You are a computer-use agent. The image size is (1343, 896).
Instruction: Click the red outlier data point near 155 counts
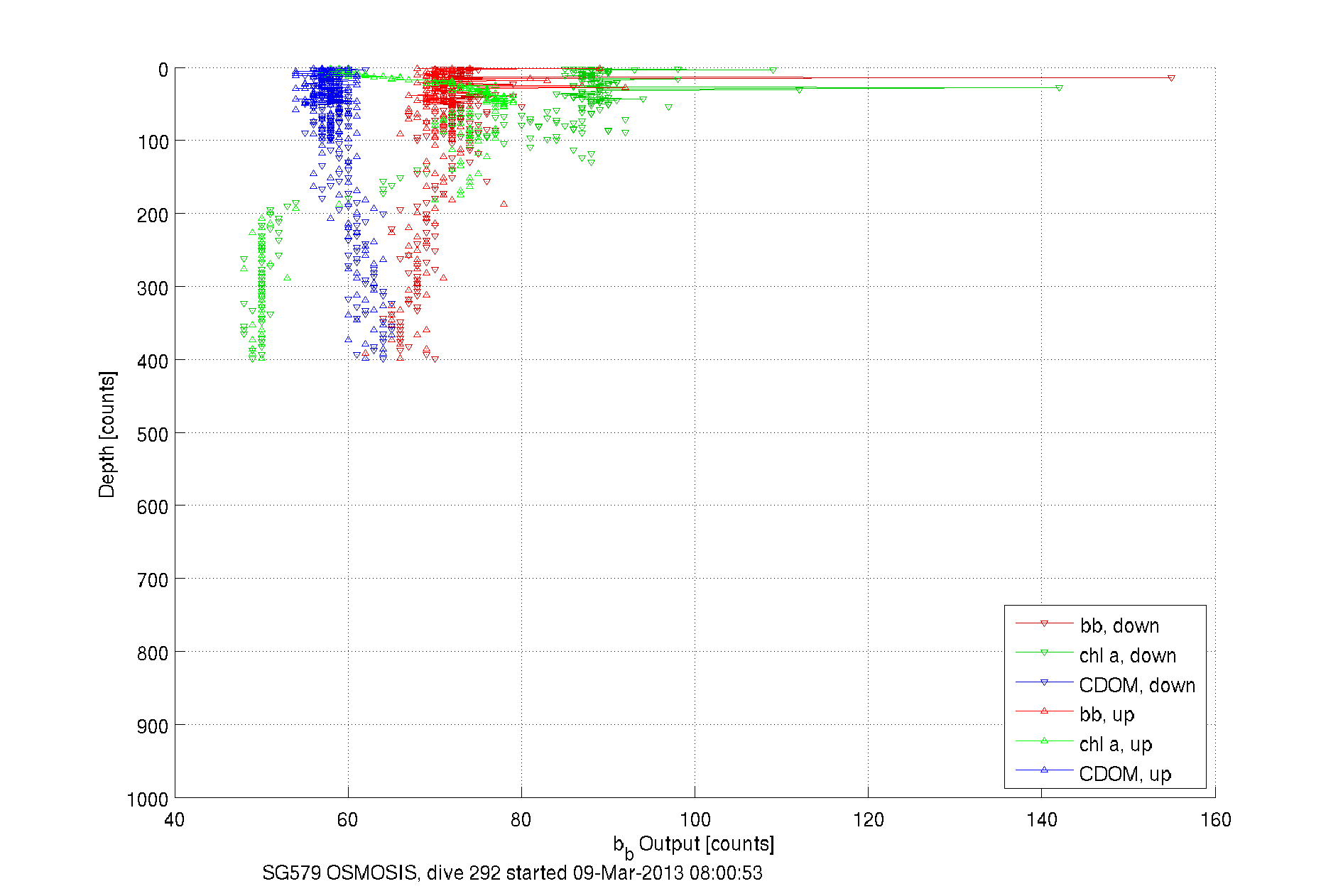[1171, 78]
